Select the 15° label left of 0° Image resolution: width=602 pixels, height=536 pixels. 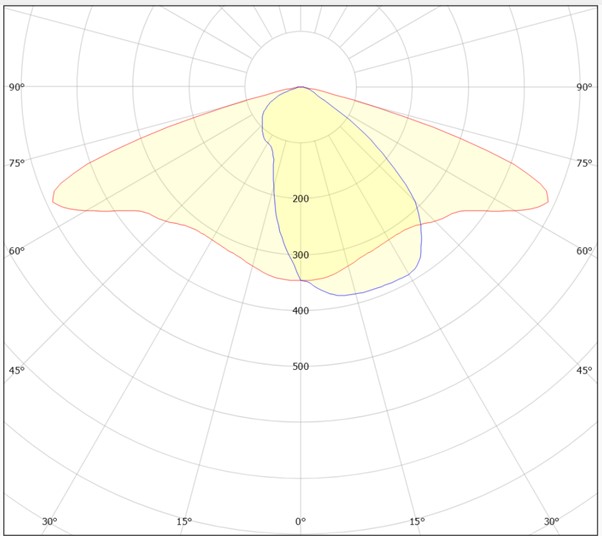(x=184, y=522)
